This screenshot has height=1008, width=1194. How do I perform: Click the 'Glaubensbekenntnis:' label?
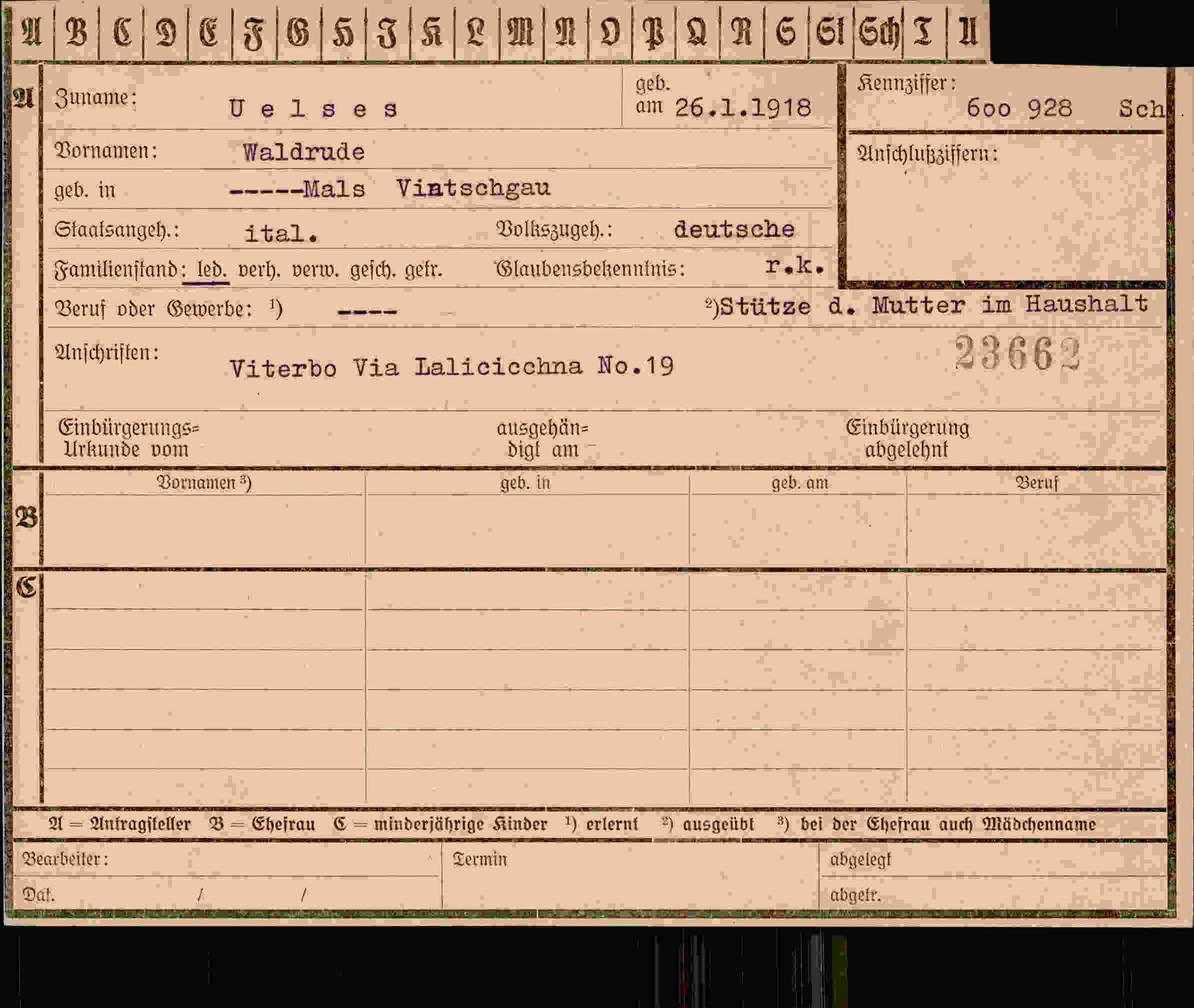pos(590,268)
